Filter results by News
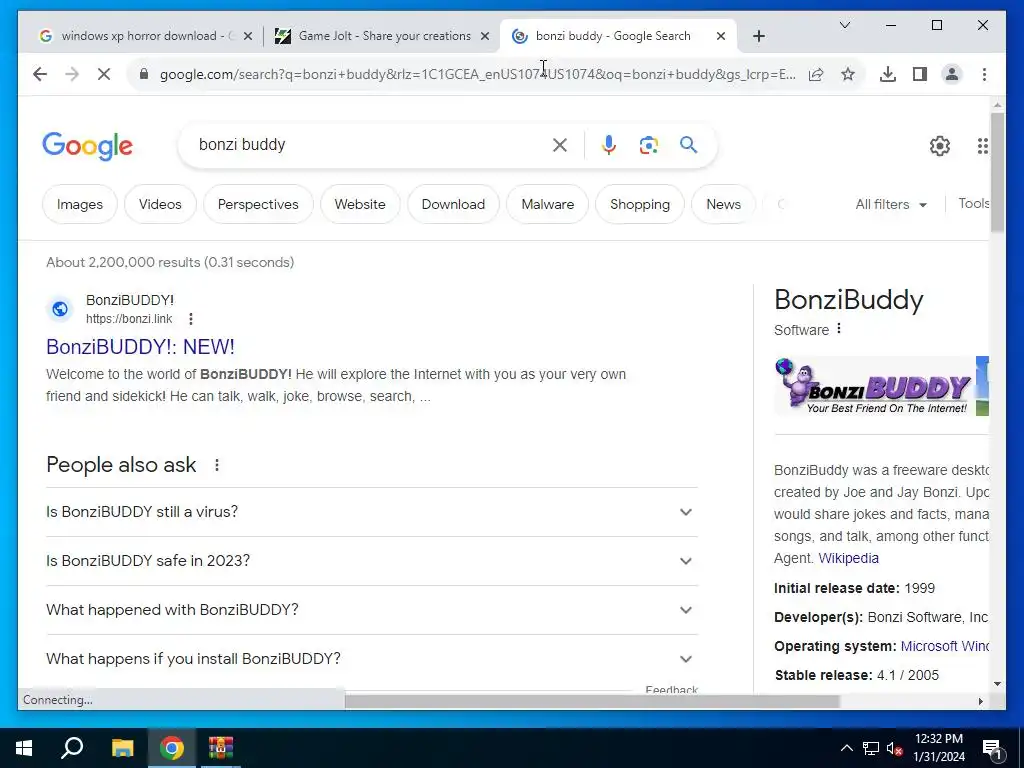1024x768 pixels. coord(724,204)
